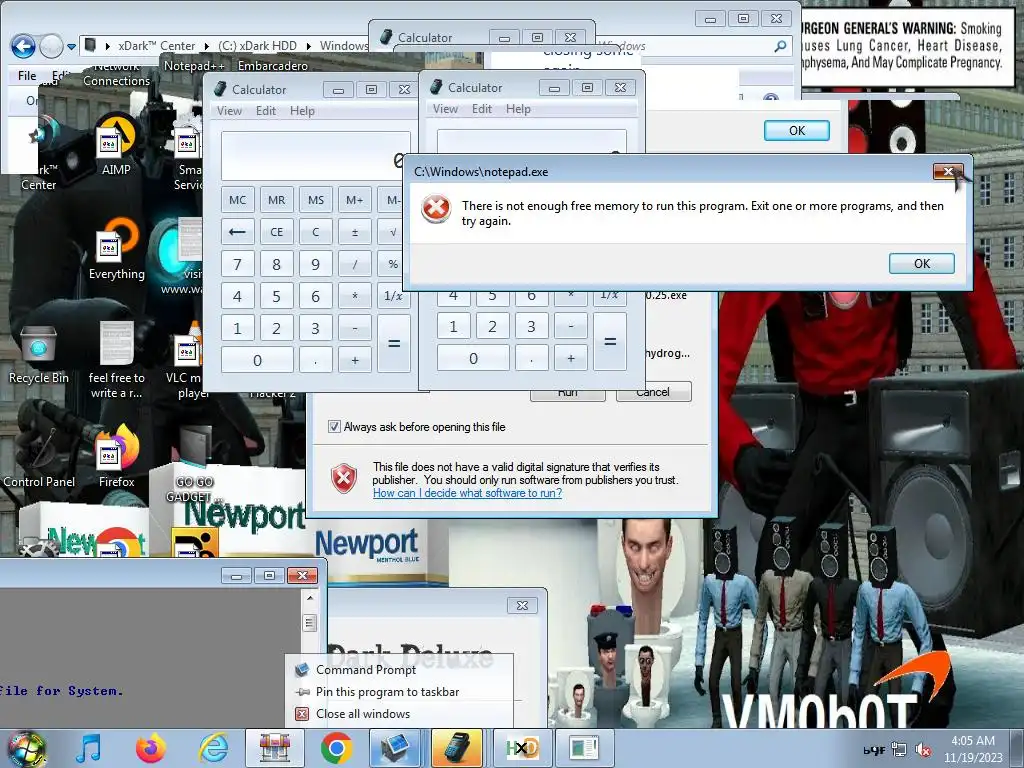Click the console window scrollbar thumb

[310, 623]
